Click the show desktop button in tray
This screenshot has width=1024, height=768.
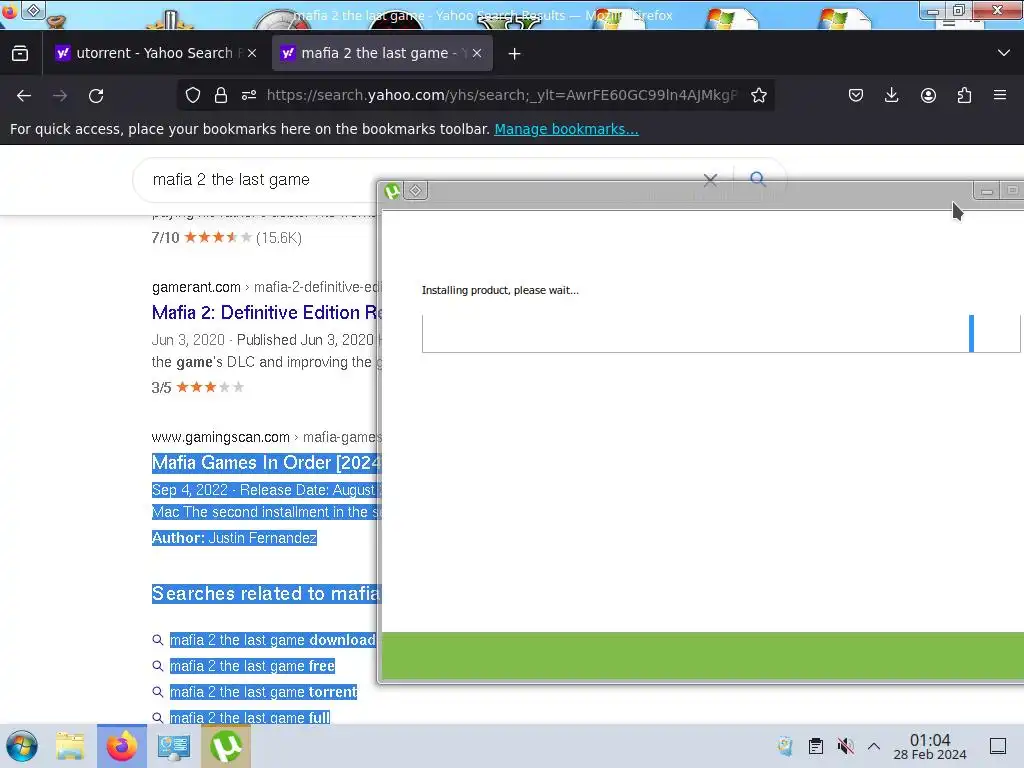998,746
